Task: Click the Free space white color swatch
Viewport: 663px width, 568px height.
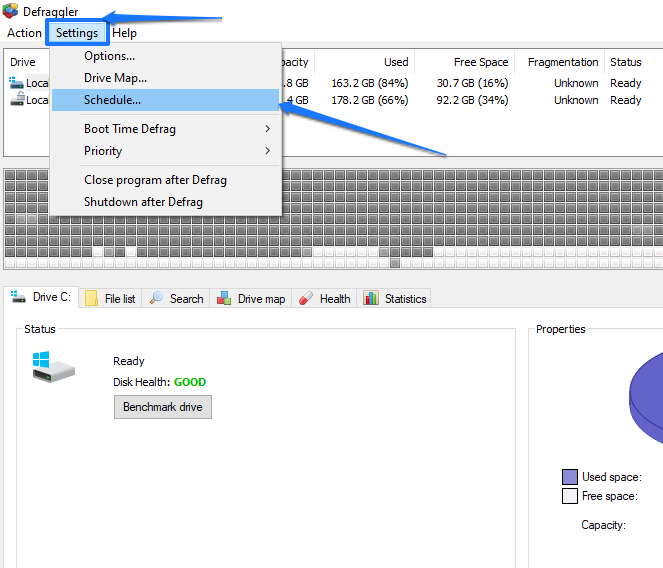Action: (x=570, y=496)
